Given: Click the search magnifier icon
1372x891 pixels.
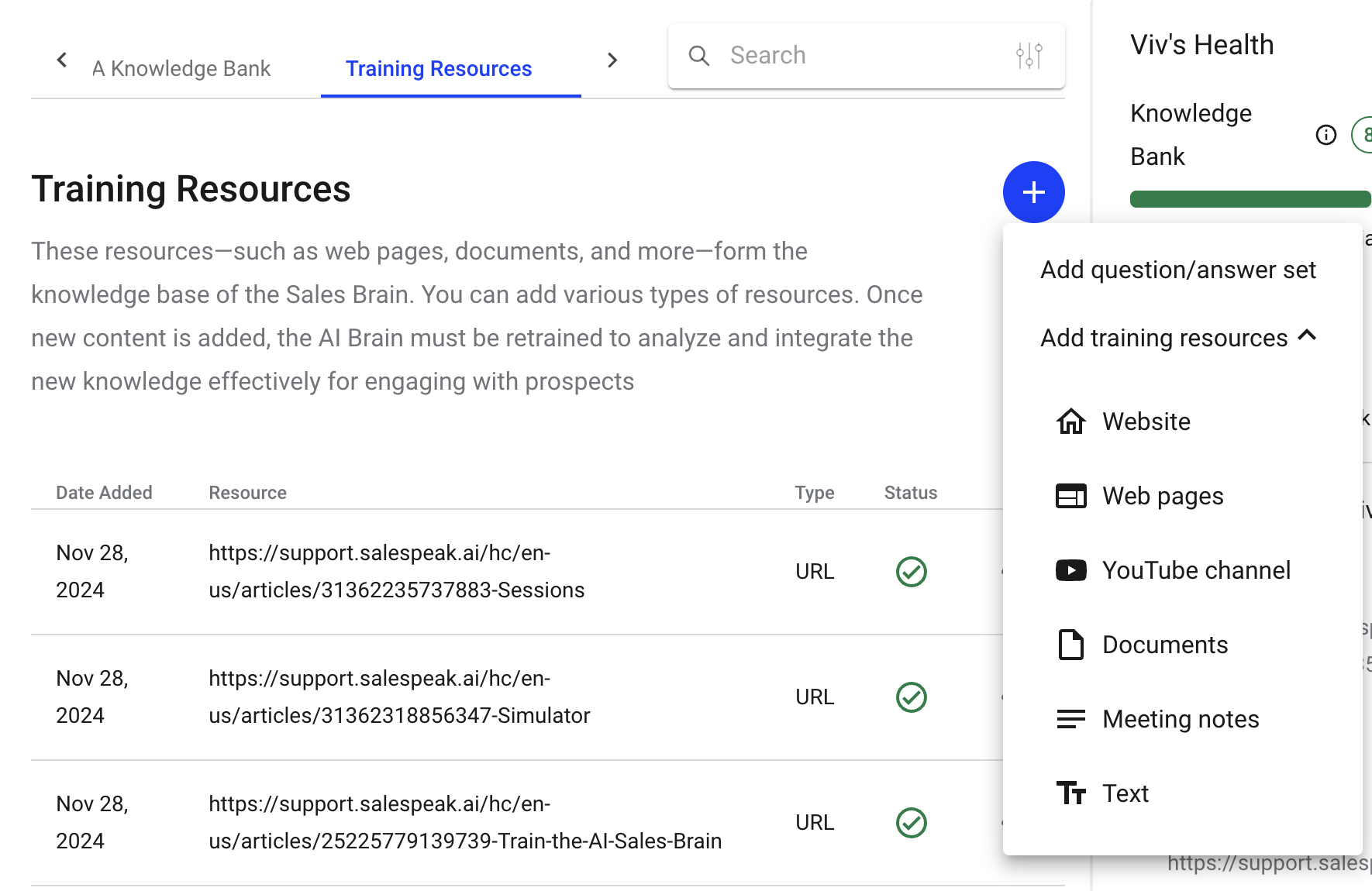Looking at the screenshot, I should tap(698, 56).
